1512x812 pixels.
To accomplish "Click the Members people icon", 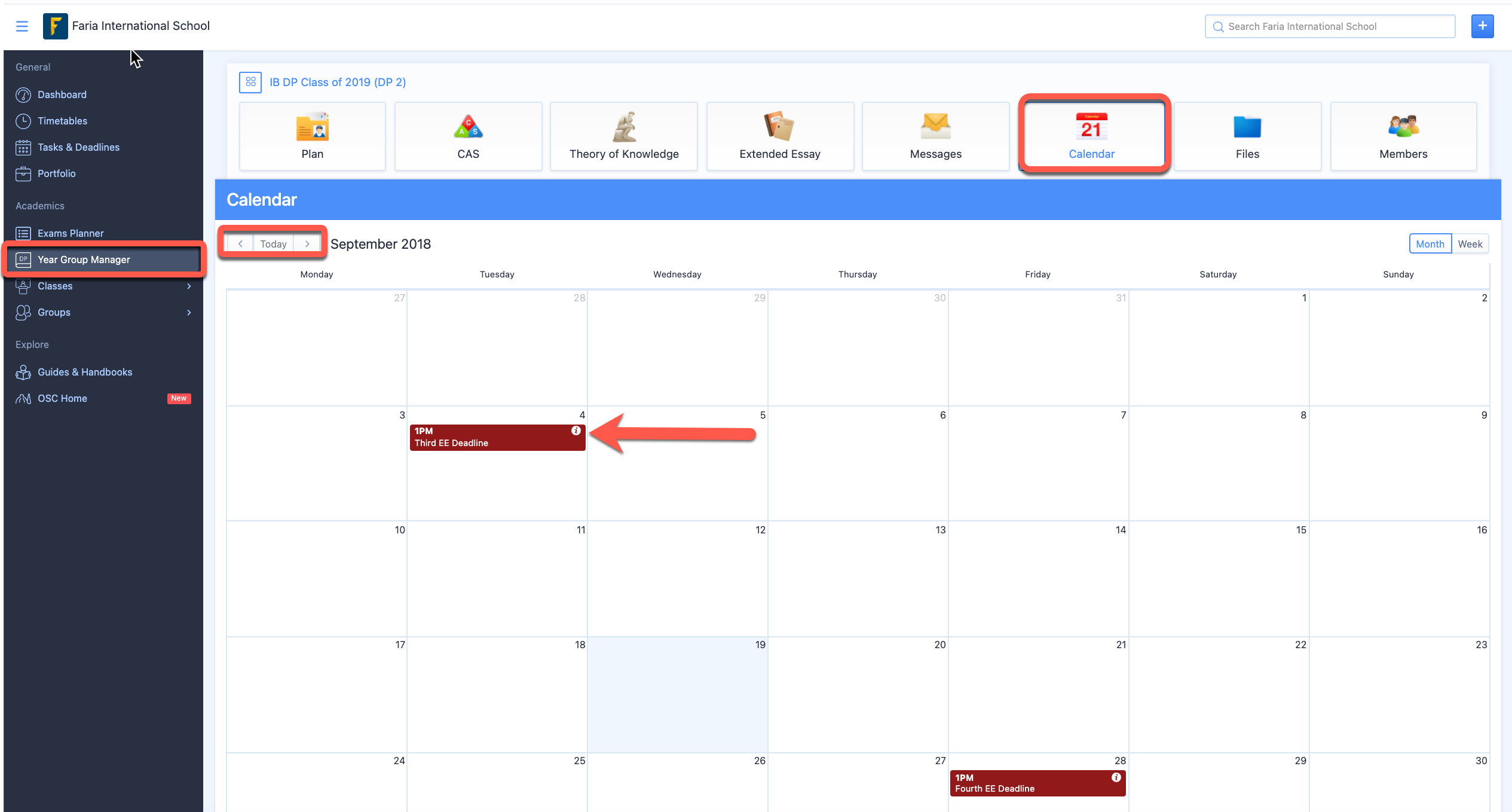I will tap(1403, 126).
